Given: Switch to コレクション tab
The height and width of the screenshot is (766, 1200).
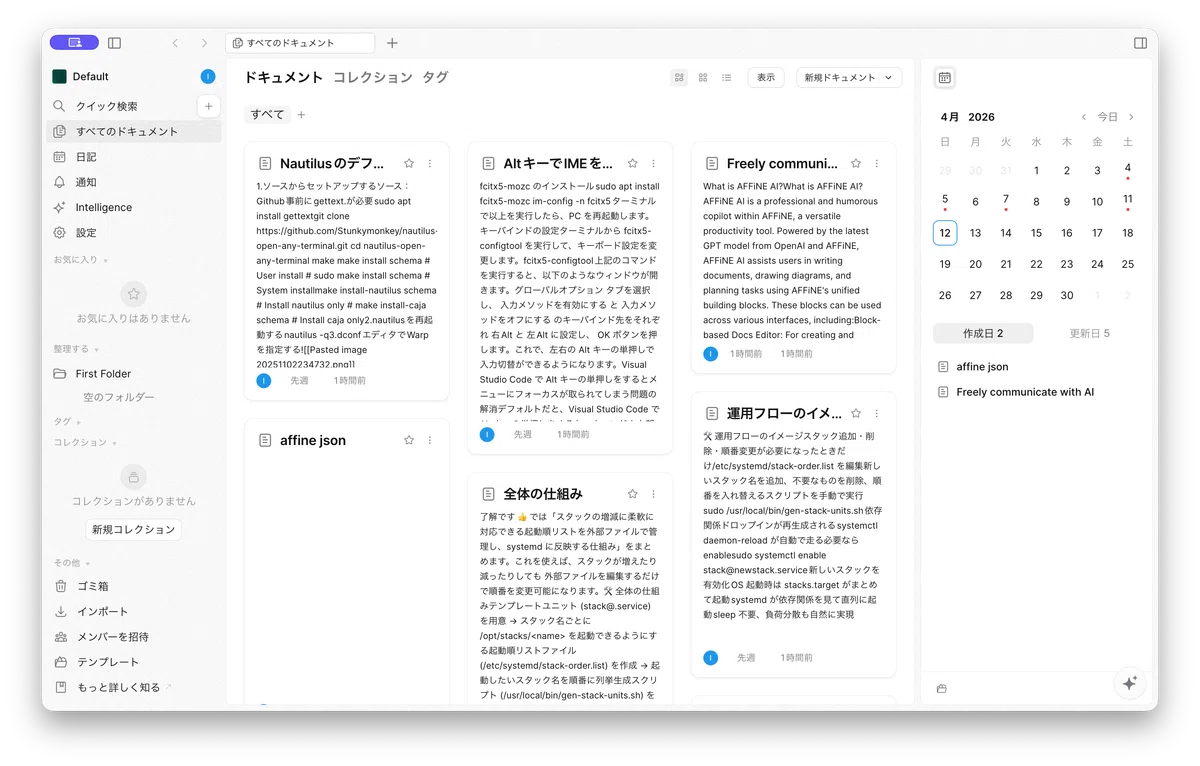Looking at the screenshot, I should 372,77.
